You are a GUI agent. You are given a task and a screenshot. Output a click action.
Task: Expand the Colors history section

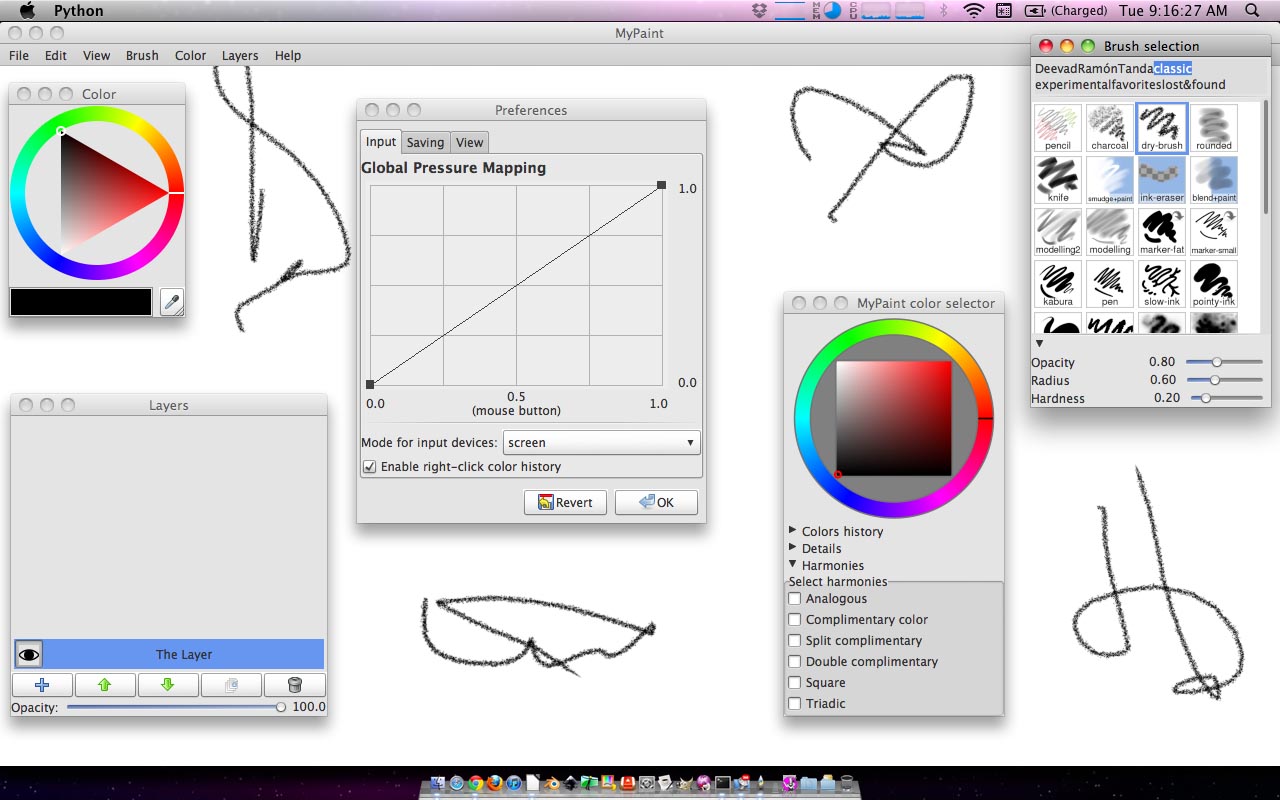(793, 530)
